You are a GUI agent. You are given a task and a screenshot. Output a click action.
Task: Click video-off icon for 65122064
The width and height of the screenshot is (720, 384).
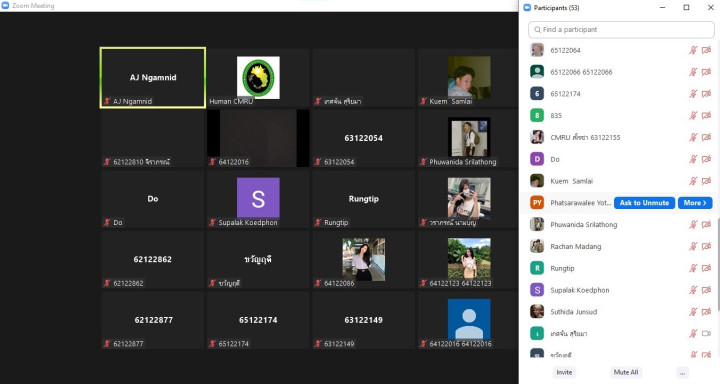[x=706, y=50]
